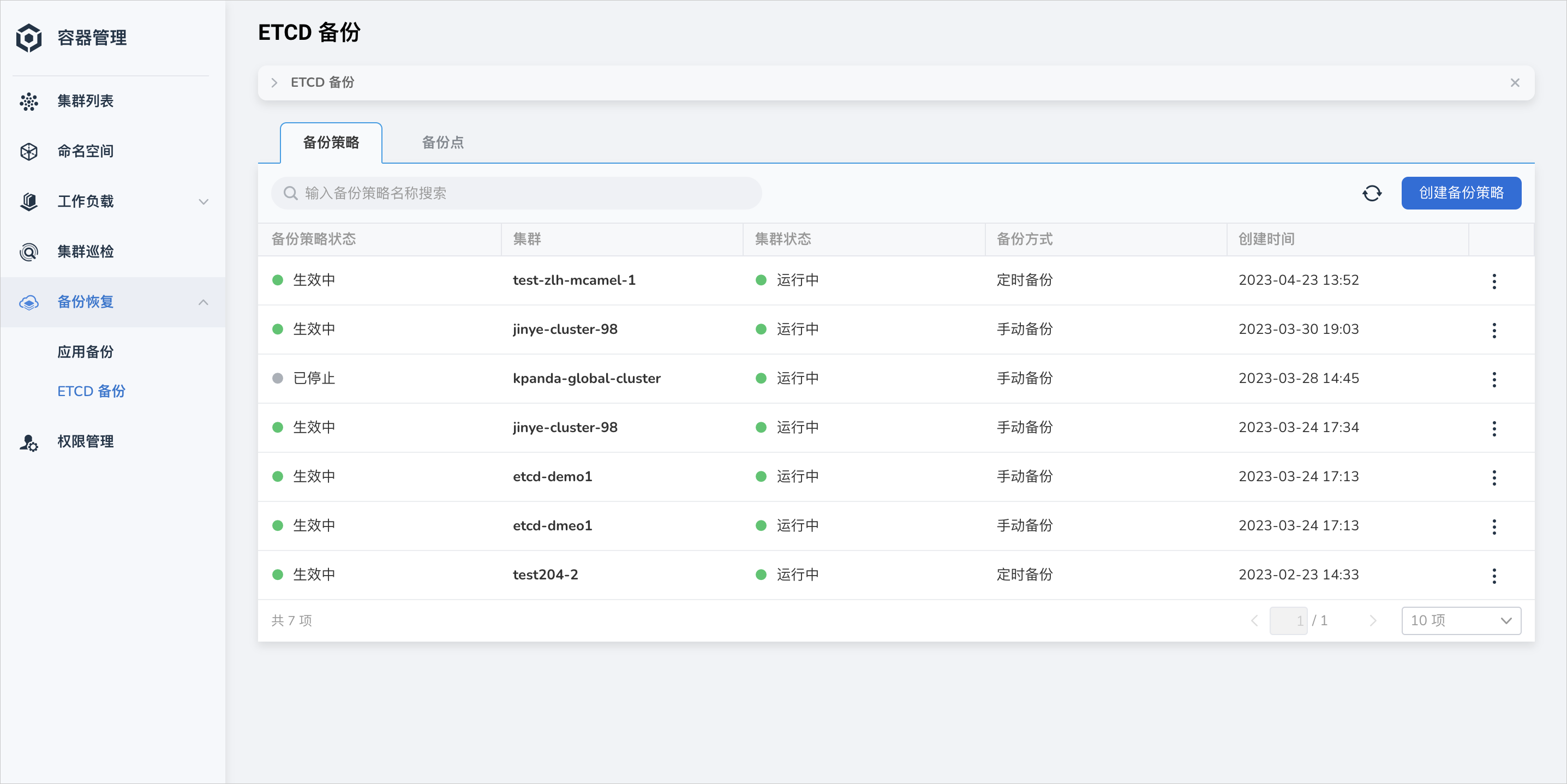The height and width of the screenshot is (784, 1567).
Task: Open the etcd-demo1 cluster link
Action: (x=552, y=477)
